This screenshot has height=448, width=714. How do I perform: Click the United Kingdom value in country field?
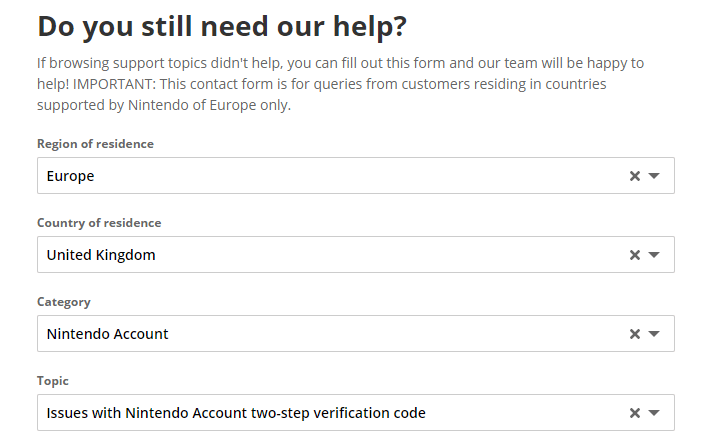[101, 255]
